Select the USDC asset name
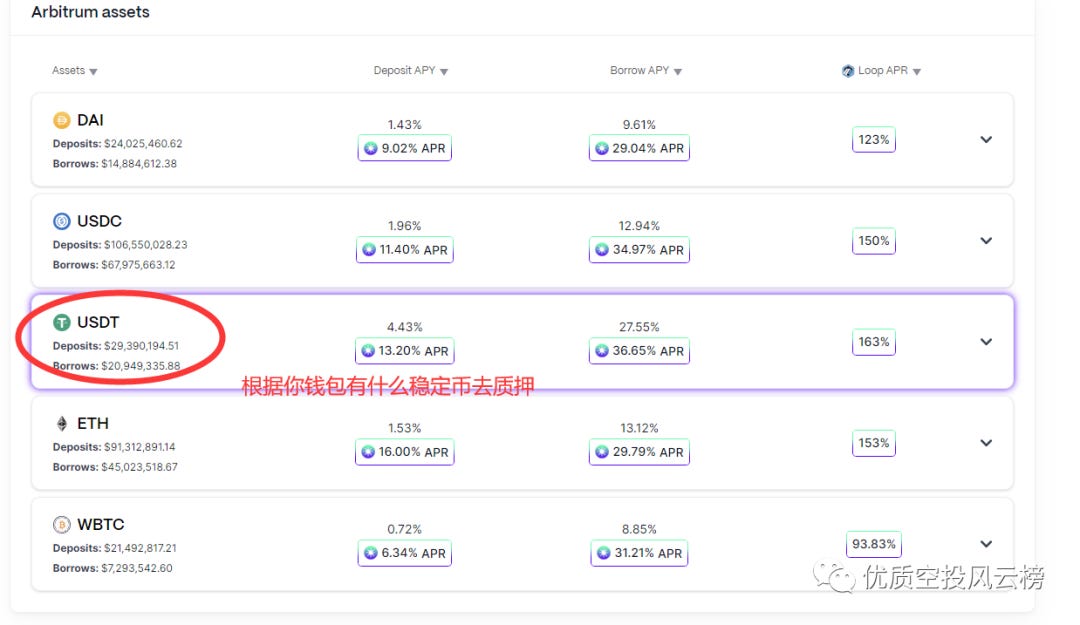The height and width of the screenshot is (625, 1080). pyautogui.click(x=99, y=222)
